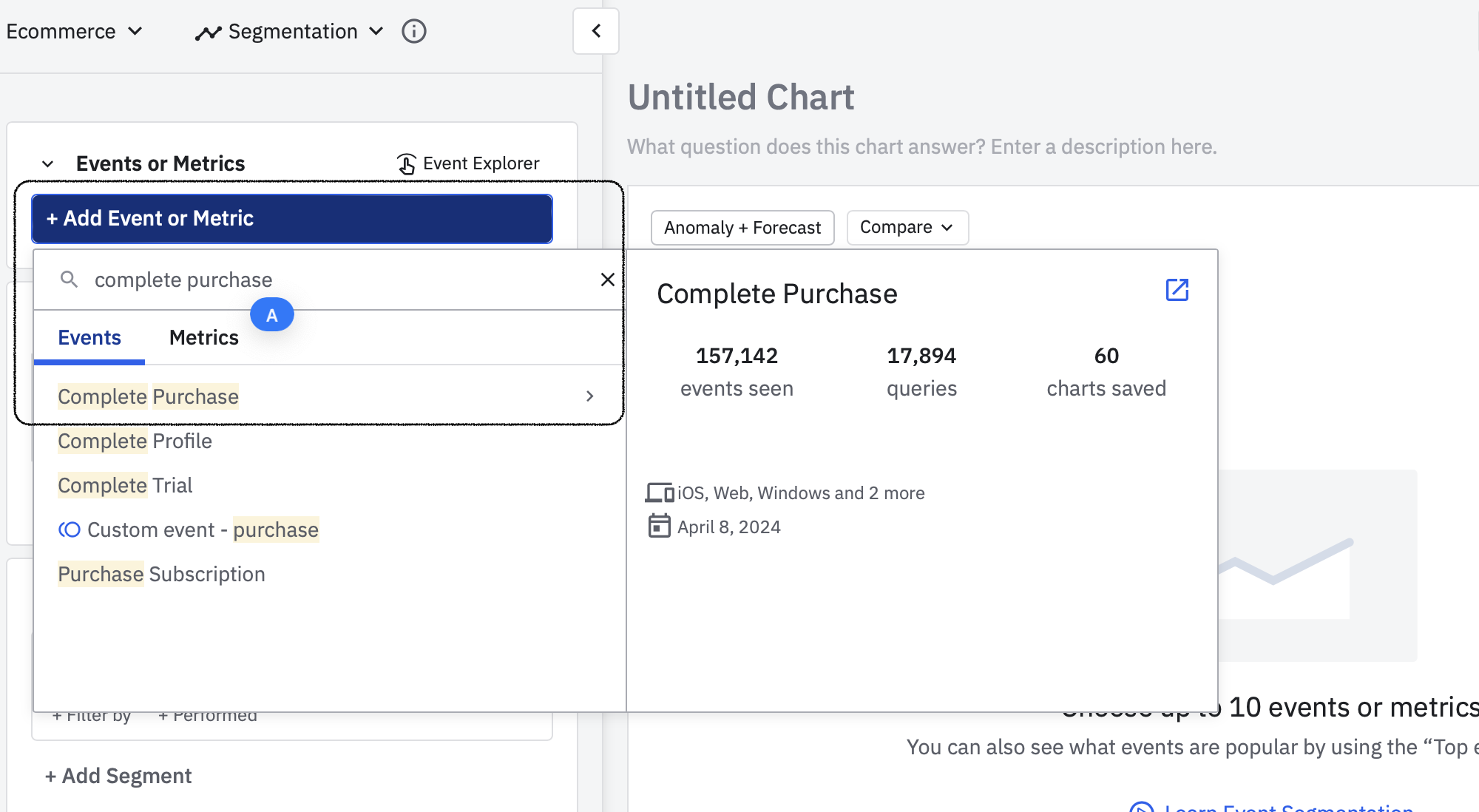Image resolution: width=1479 pixels, height=812 pixels.
Task: Open the Ecommerce project dropdown
Action: [x=74, y=31]
